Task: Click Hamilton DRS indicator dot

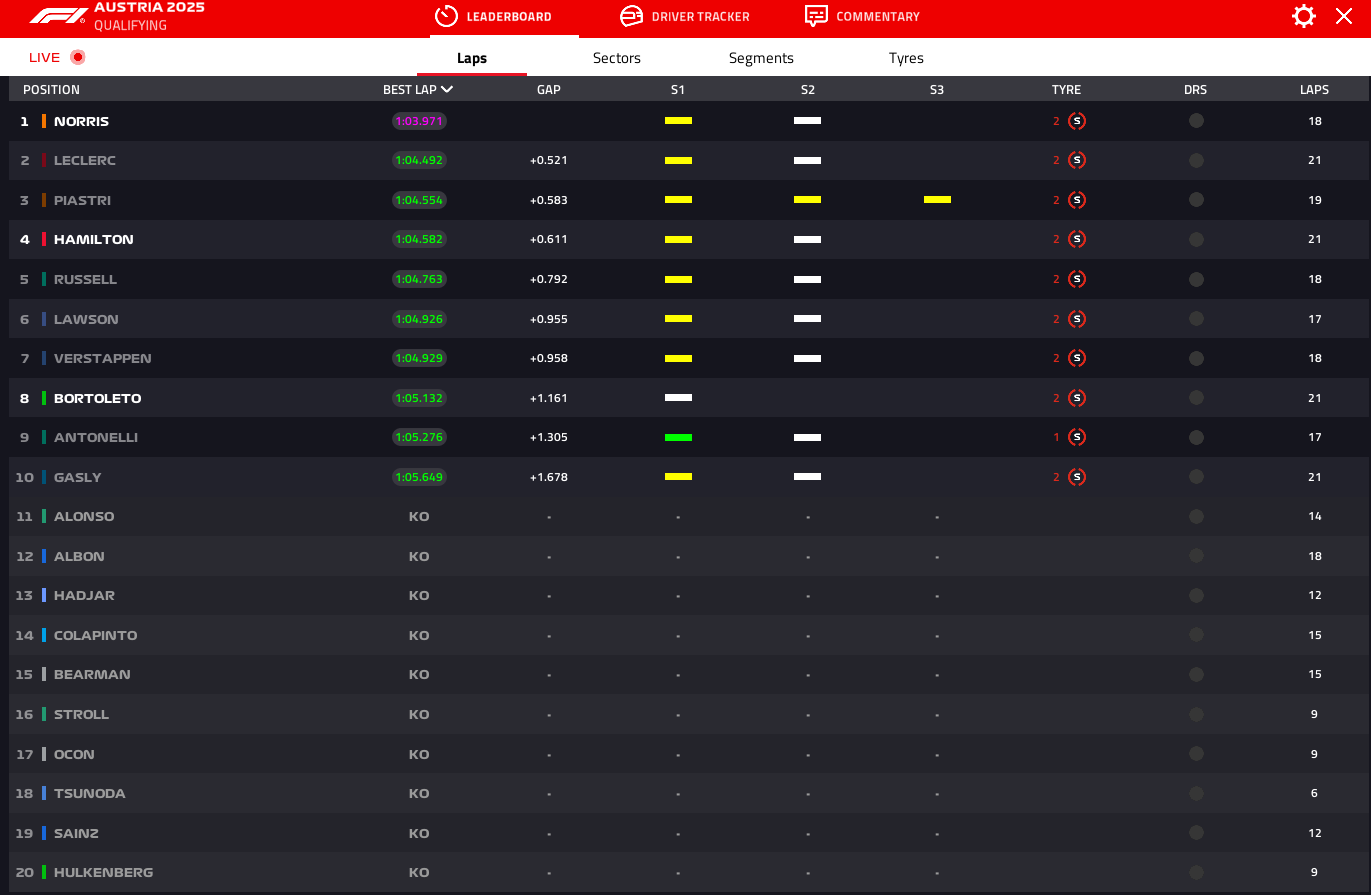Action: 1196,239
